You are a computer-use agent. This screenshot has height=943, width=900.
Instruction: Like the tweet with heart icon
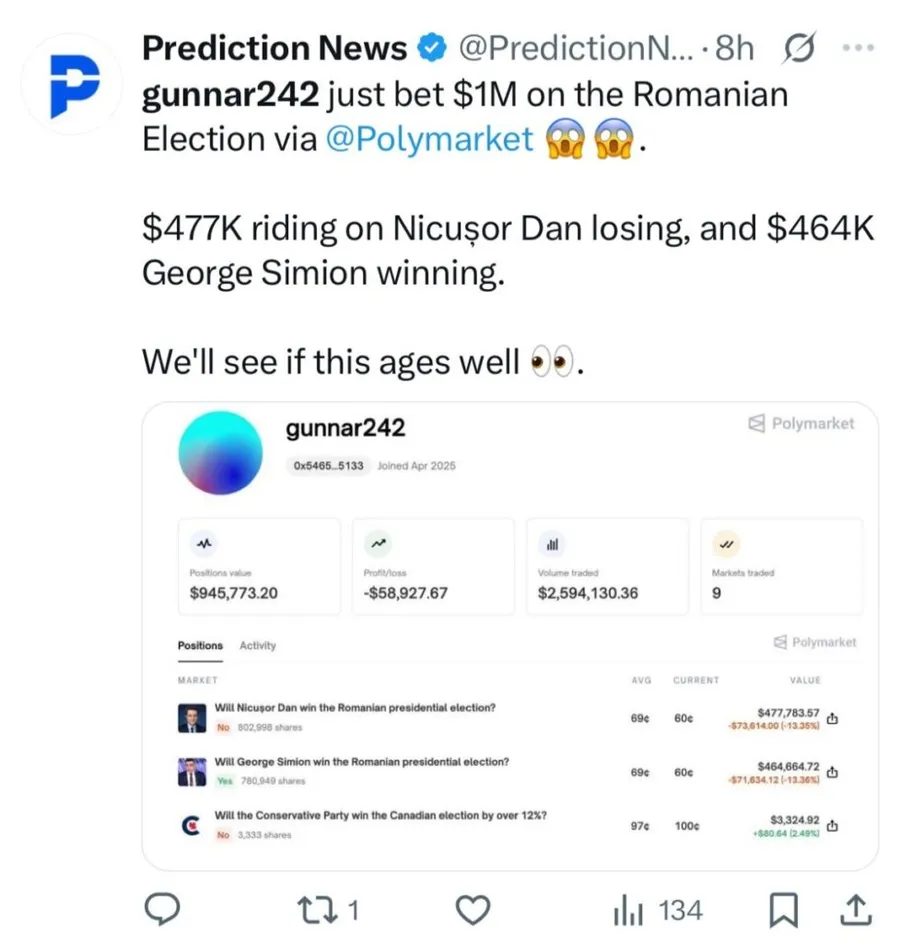click(x=473, y=909)
